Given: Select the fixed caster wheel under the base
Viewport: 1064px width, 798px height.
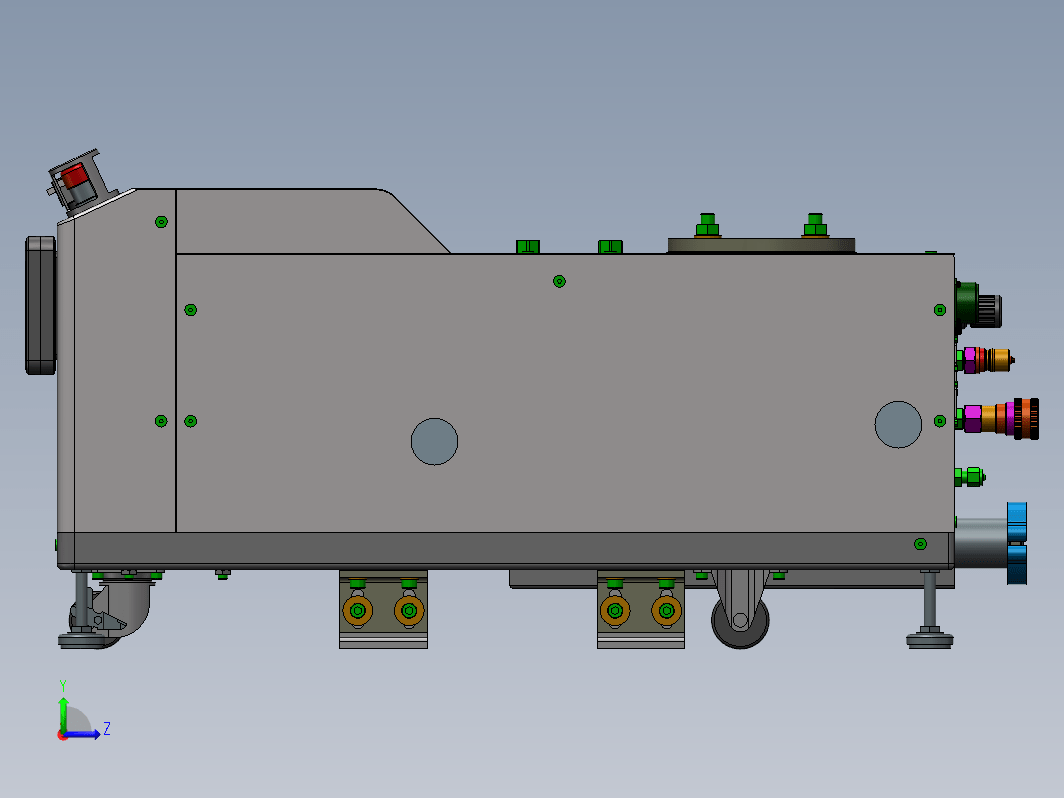Looking at the screenshot, I should (x=740, y=620).
